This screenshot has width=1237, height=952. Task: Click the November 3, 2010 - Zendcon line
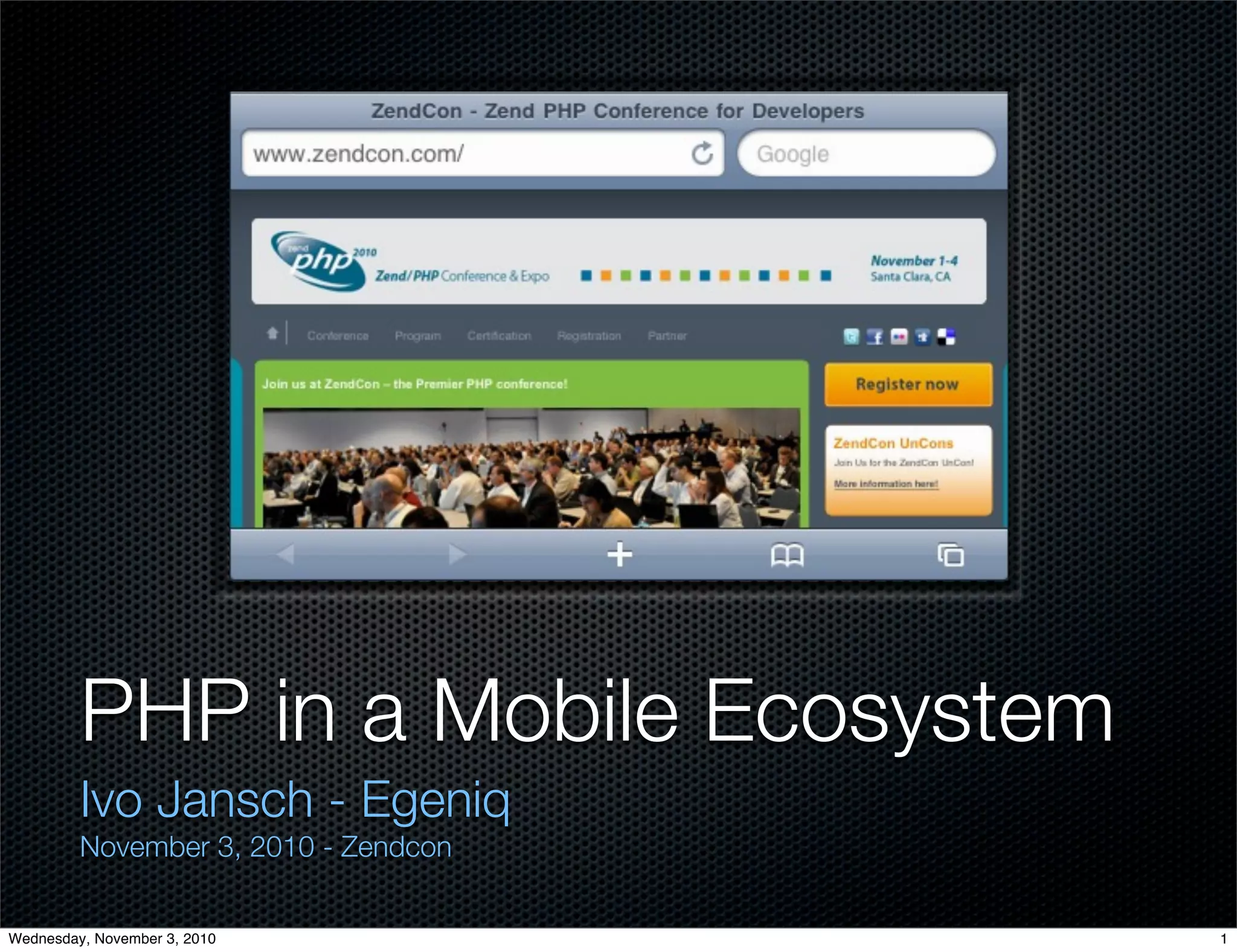pos(266,847)
